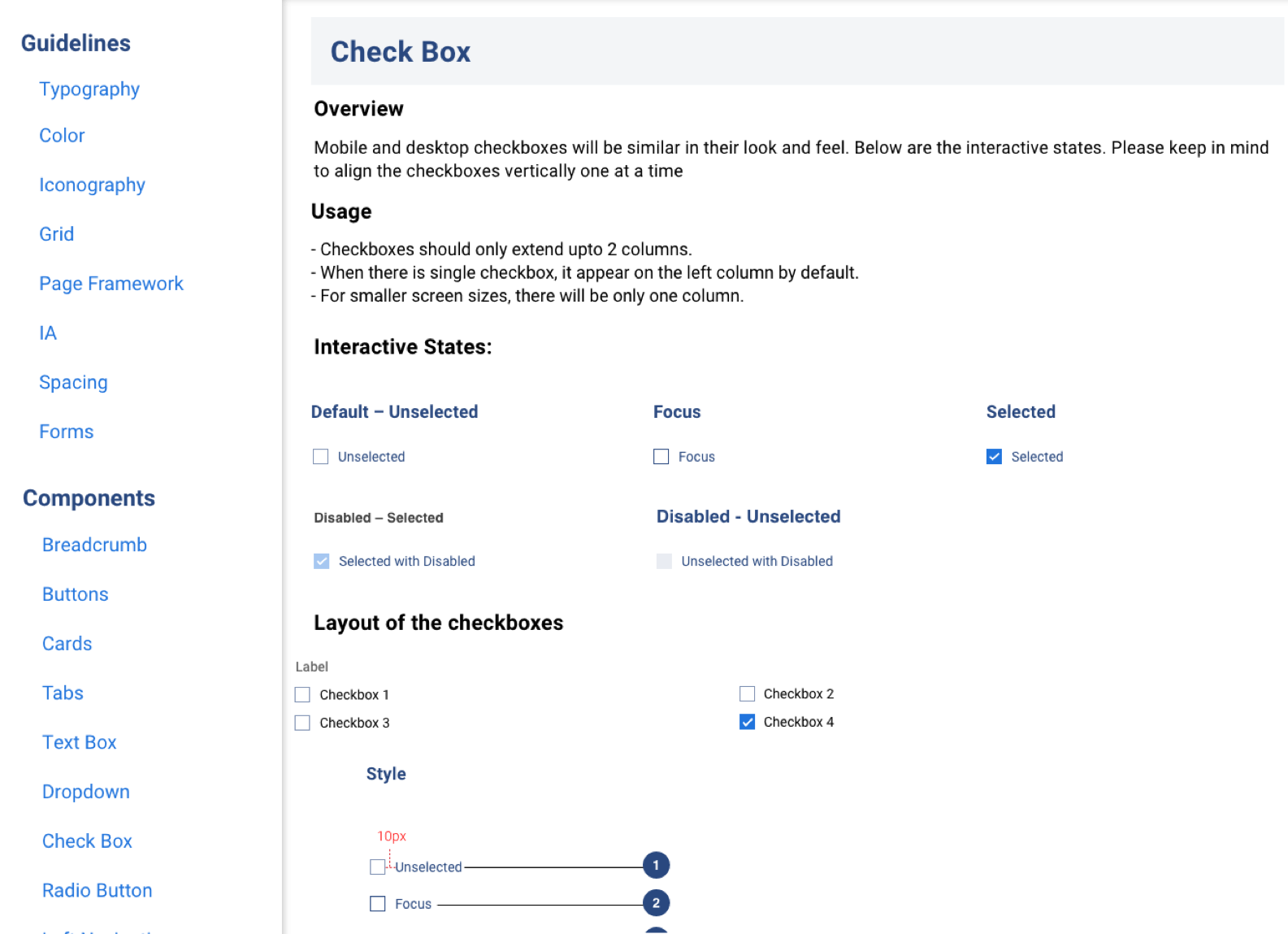This screenshot has height=934, width=1288.
Task: Tick the Unselected checkbox under Default
Action: point(321,457)
